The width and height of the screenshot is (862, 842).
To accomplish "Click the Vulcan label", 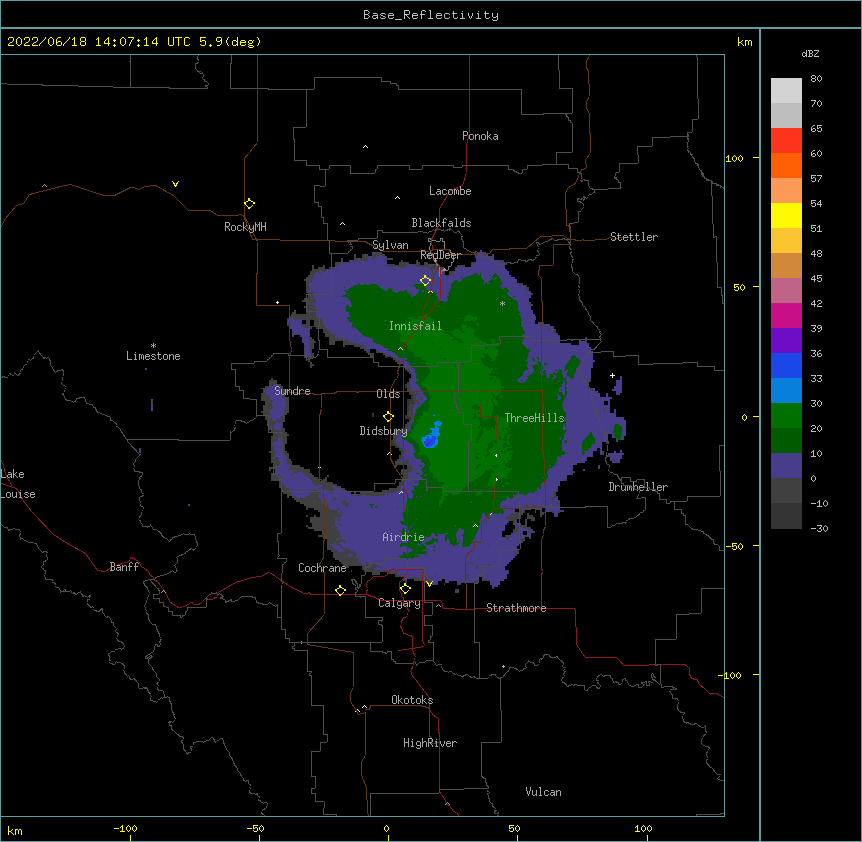I will pyautogui.click(x=543, y=792).
